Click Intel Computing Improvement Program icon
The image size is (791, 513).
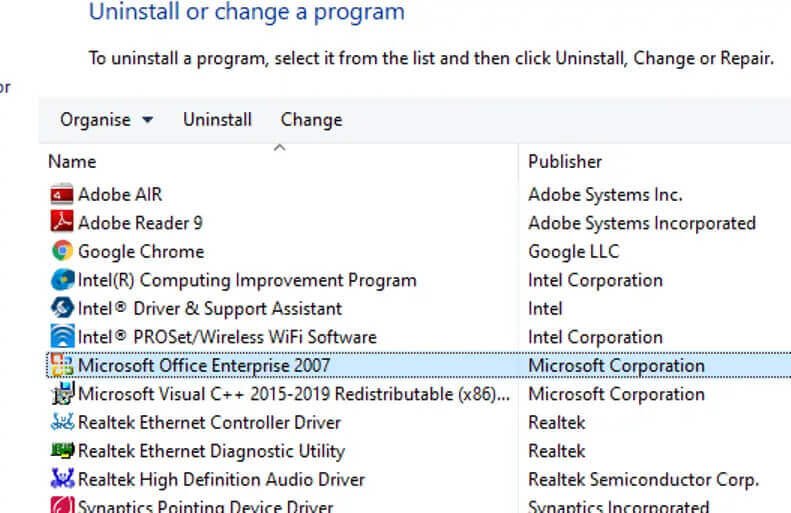62,279
